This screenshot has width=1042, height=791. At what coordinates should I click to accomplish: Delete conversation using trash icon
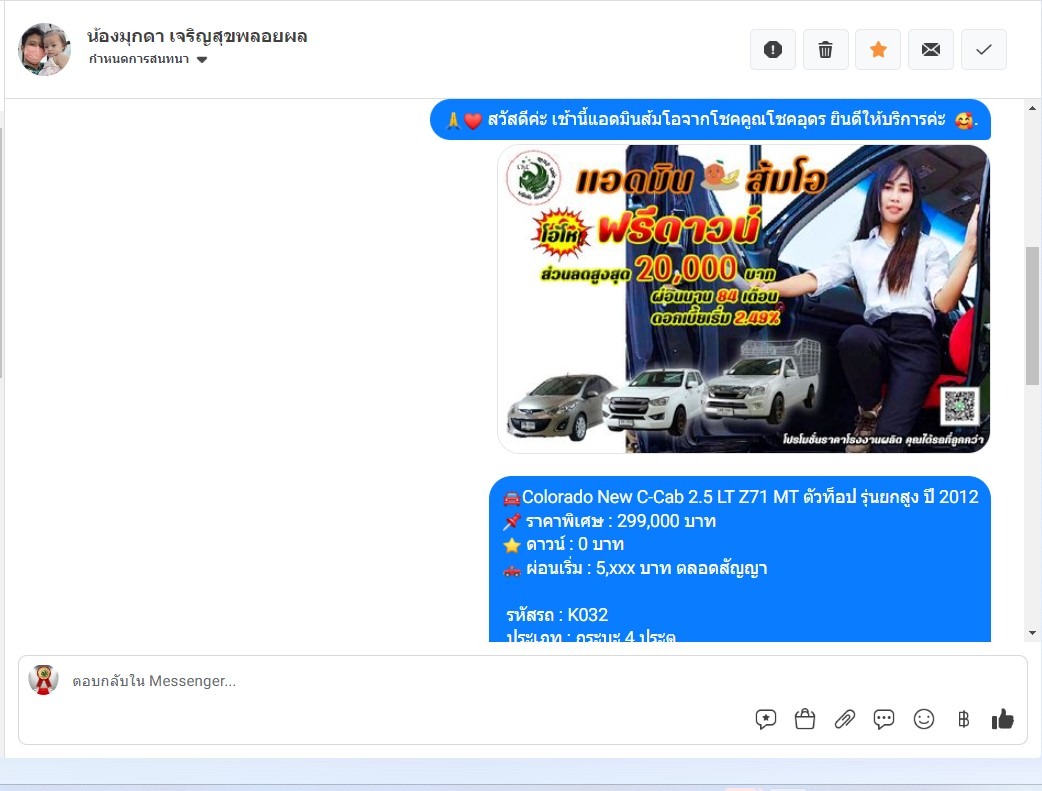coord(825,49)
